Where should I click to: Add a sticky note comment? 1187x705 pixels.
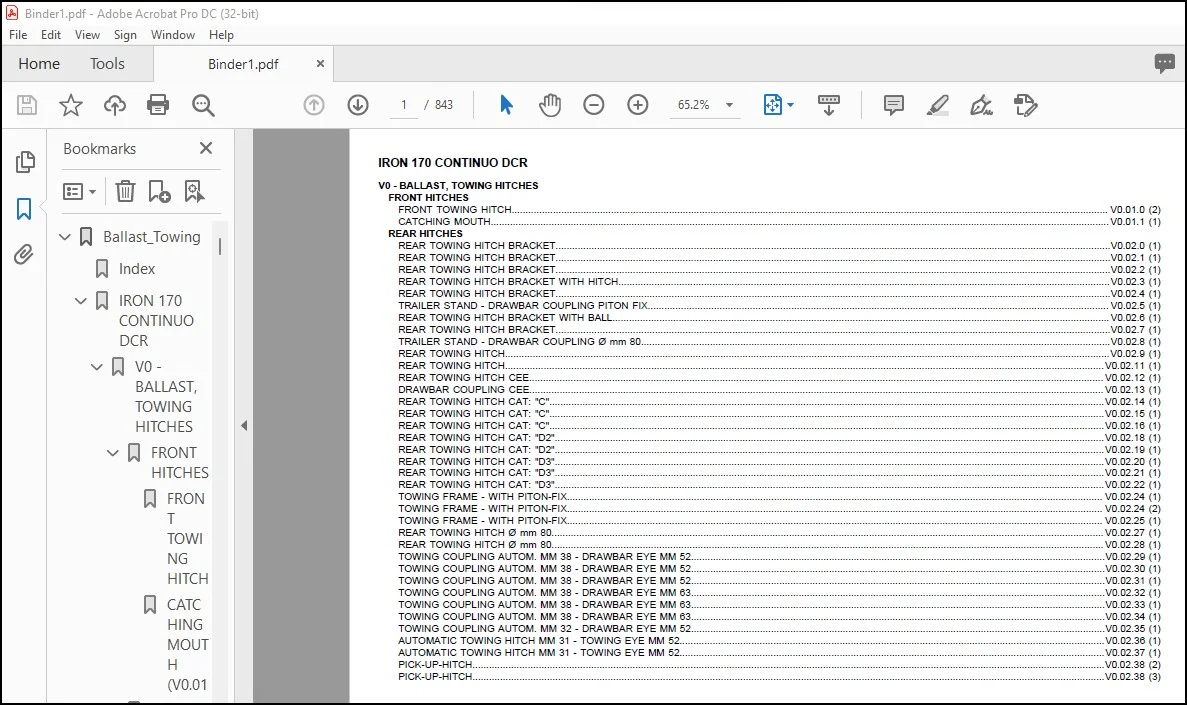[x=893, y=105]
